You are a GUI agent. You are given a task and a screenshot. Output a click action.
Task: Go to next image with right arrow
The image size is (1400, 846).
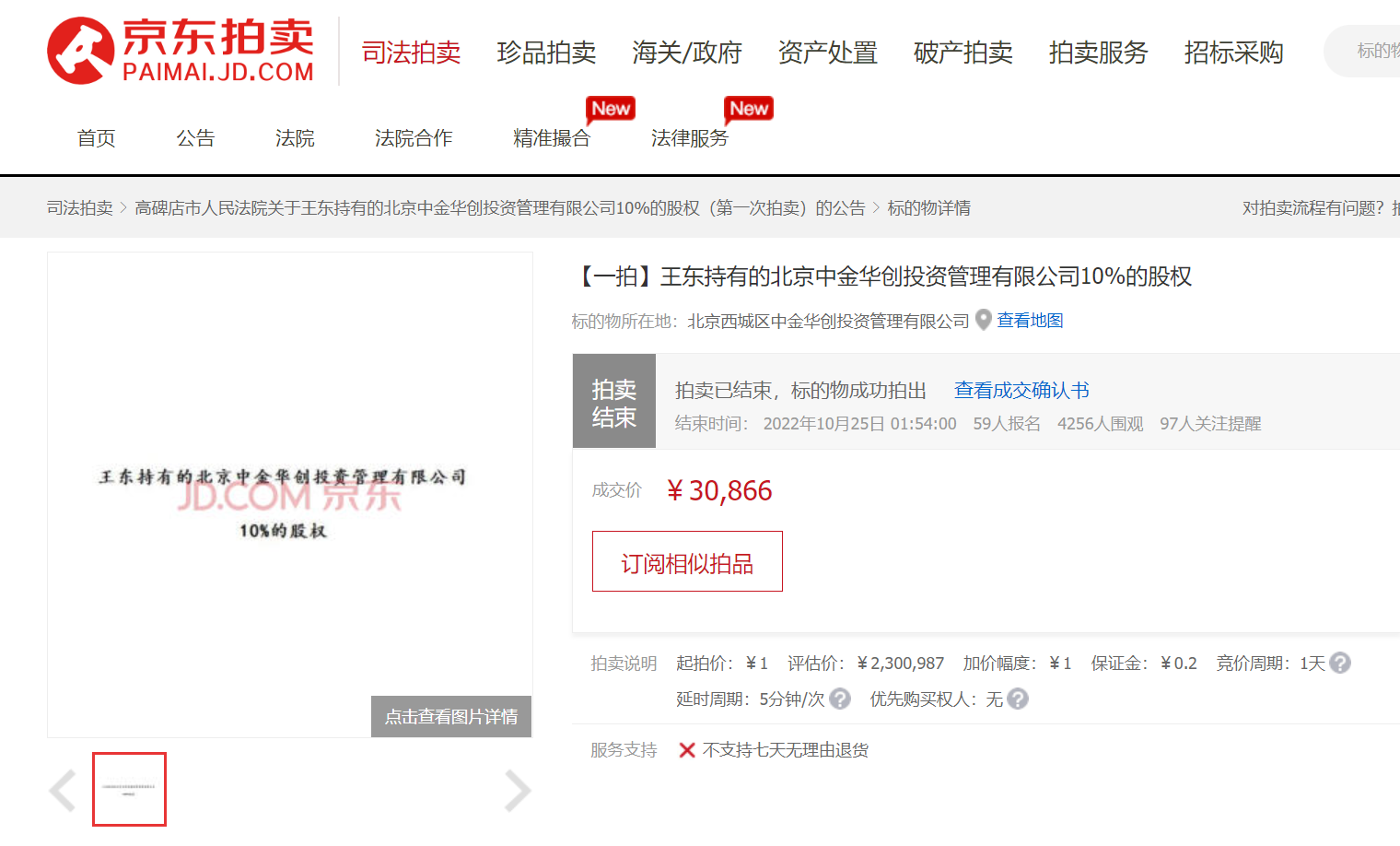(518, 791)
